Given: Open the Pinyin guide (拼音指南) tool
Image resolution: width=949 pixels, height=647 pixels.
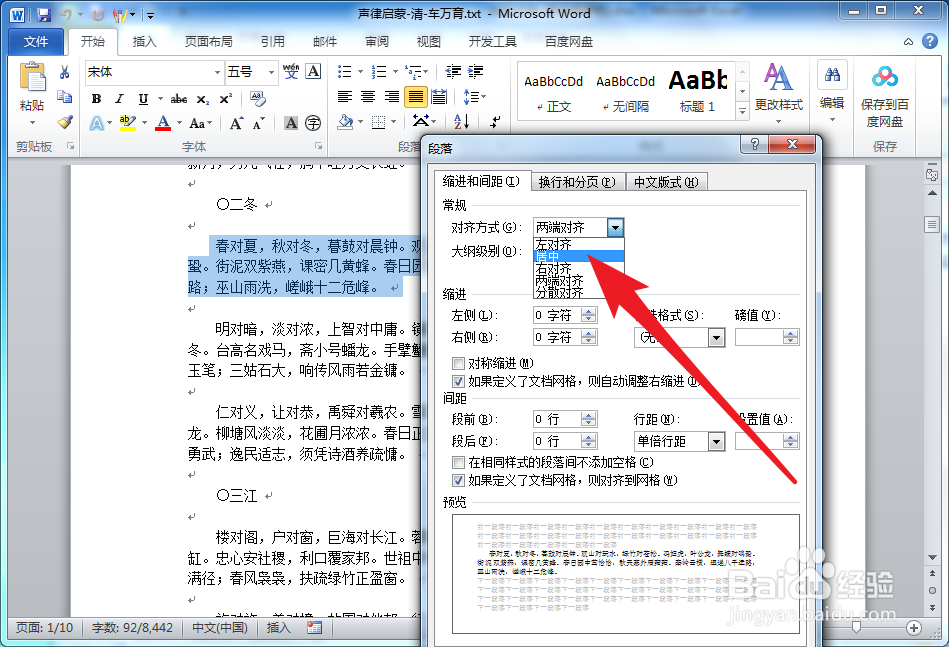Looking at the screenshot, I should coord(290,71).
